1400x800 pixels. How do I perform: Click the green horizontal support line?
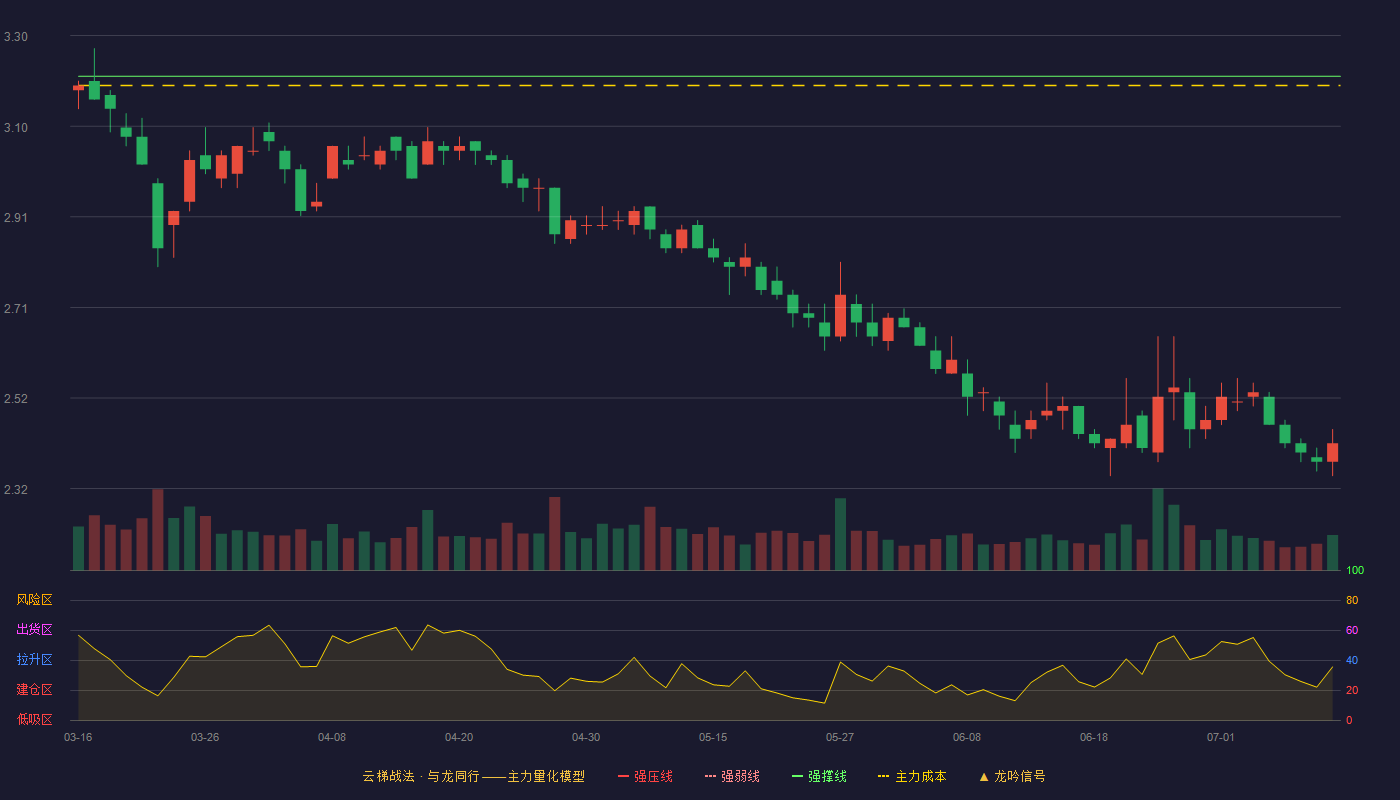point(709,76)
